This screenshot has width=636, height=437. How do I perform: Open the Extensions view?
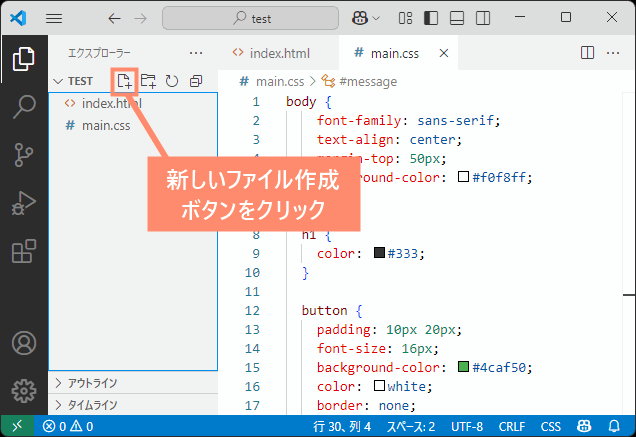[x=24, y=251]
